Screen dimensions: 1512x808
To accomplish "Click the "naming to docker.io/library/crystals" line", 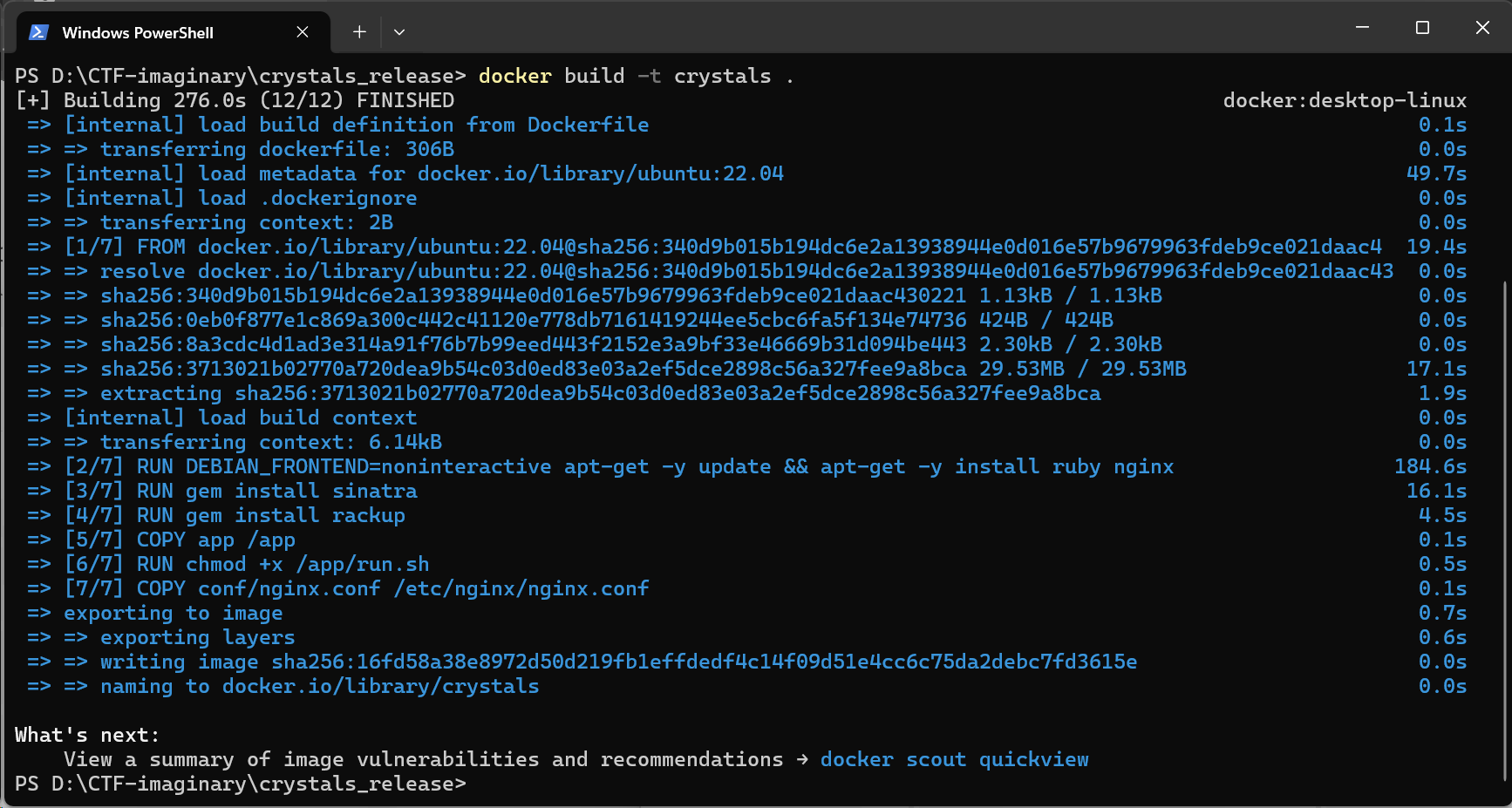I will (x=319, y=687).
